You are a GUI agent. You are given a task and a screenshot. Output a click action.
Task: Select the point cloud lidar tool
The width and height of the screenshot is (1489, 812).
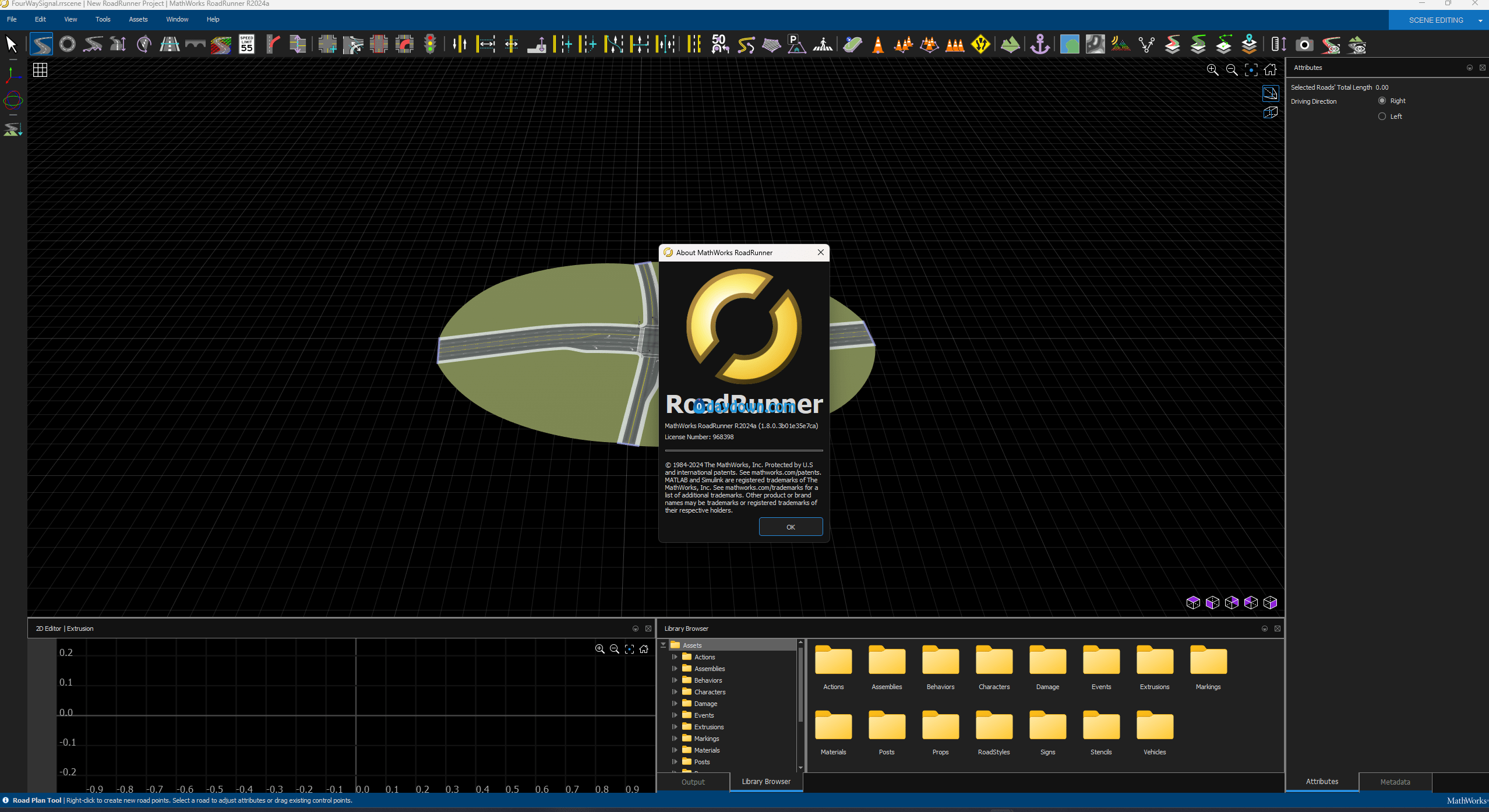coord(1120,44)
